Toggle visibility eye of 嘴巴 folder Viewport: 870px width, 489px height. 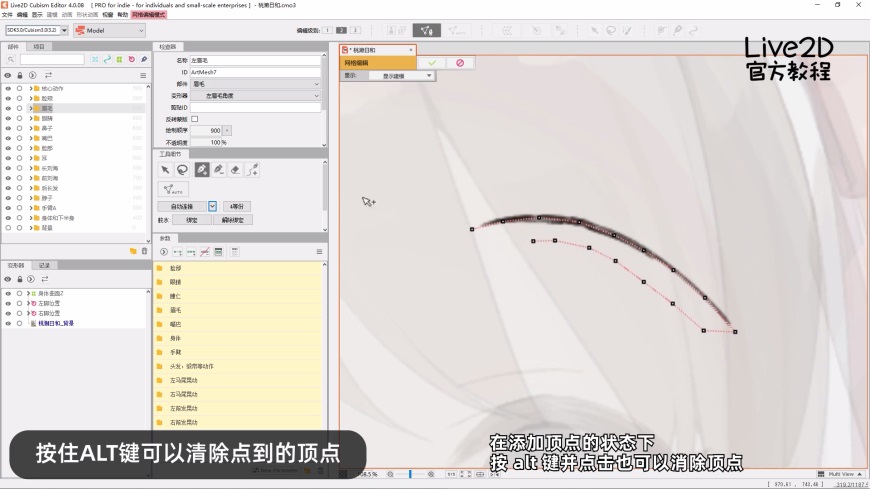point(8,138)
